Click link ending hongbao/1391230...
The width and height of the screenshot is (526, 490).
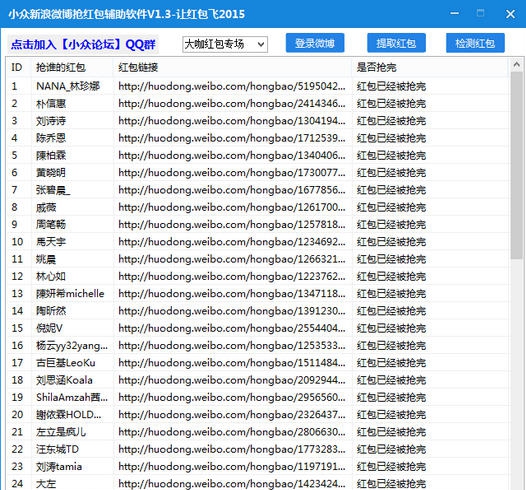tap(232, 311)
